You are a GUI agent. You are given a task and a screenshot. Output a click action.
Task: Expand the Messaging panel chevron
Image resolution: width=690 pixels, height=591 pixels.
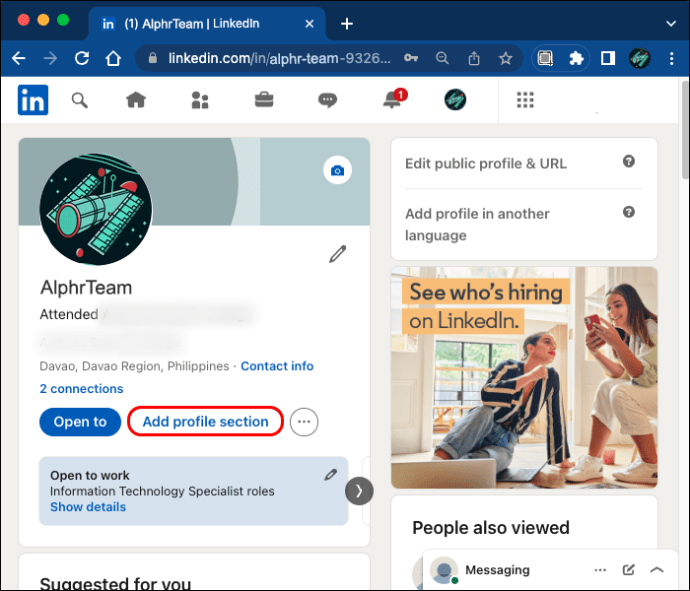657,570
